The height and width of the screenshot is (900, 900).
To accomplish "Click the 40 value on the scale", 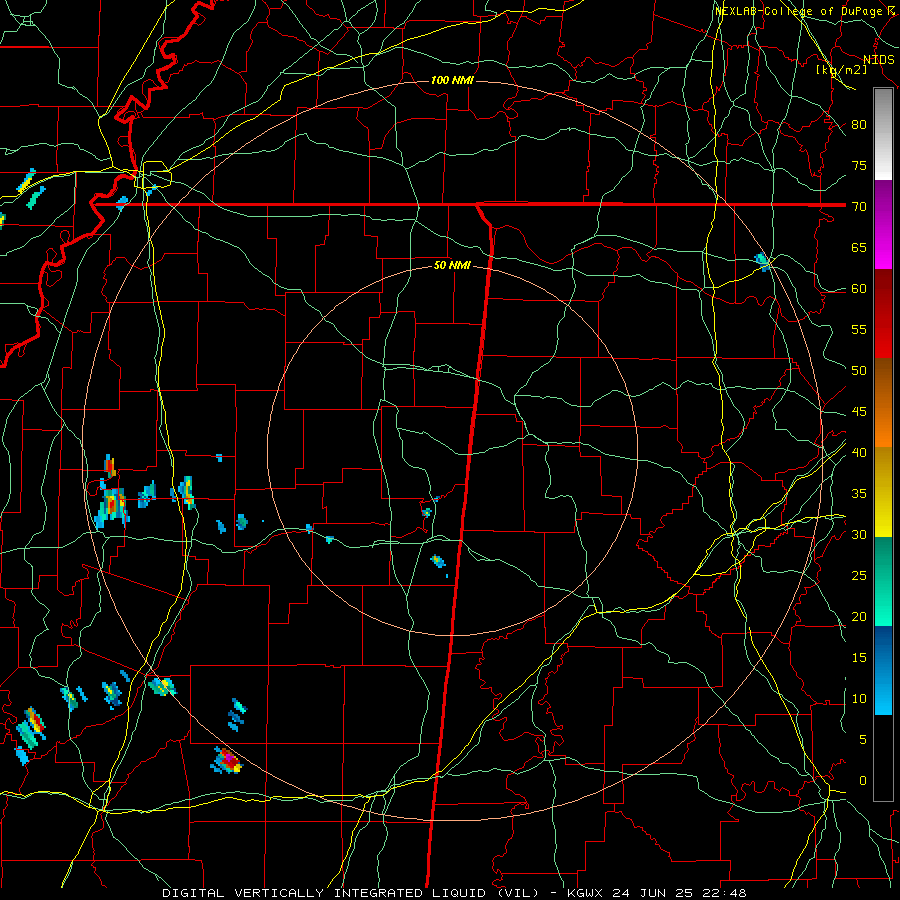I will pos(859,453).
